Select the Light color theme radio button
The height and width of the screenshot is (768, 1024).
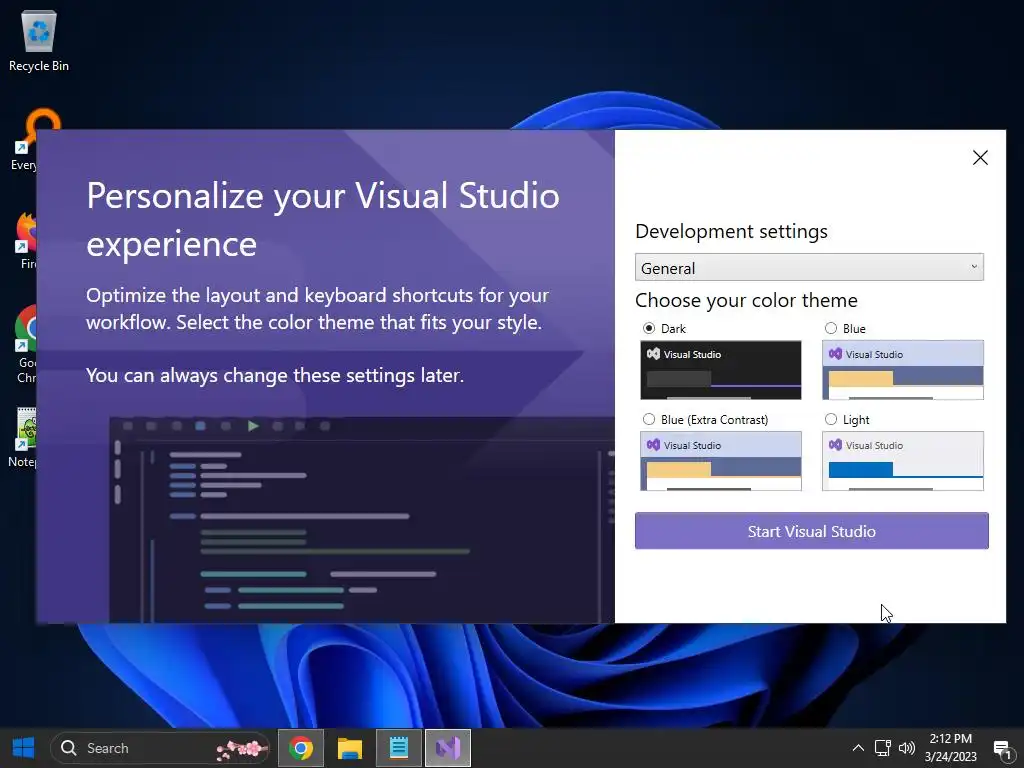(831, 419)
